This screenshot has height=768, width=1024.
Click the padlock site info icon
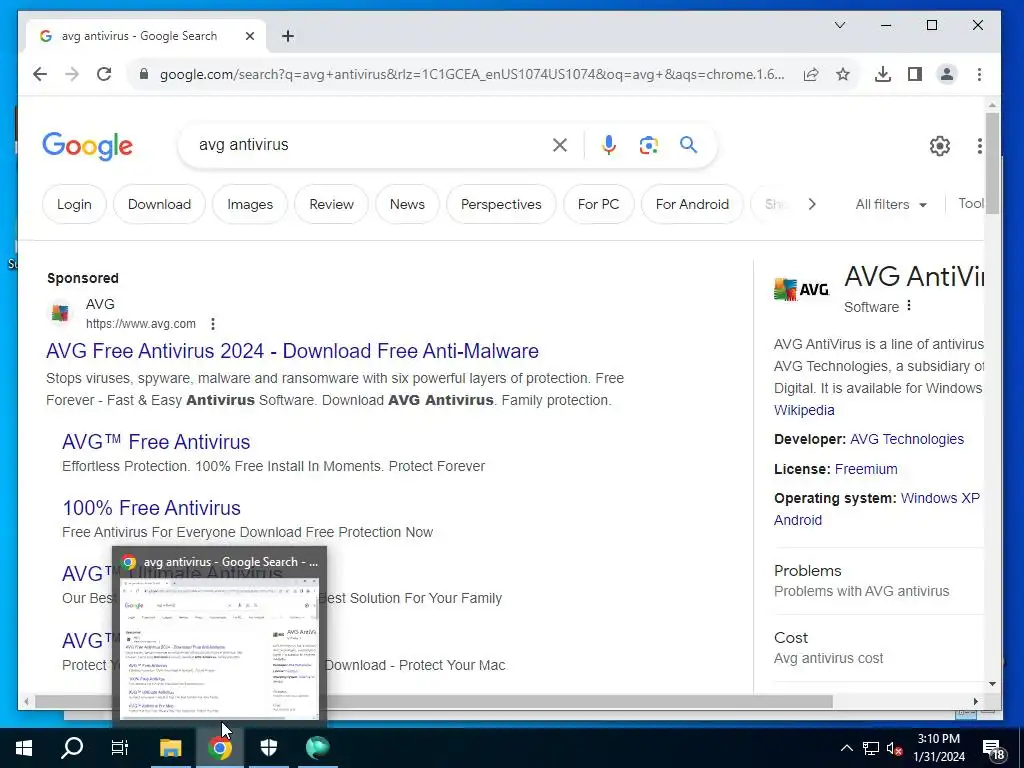144,74
